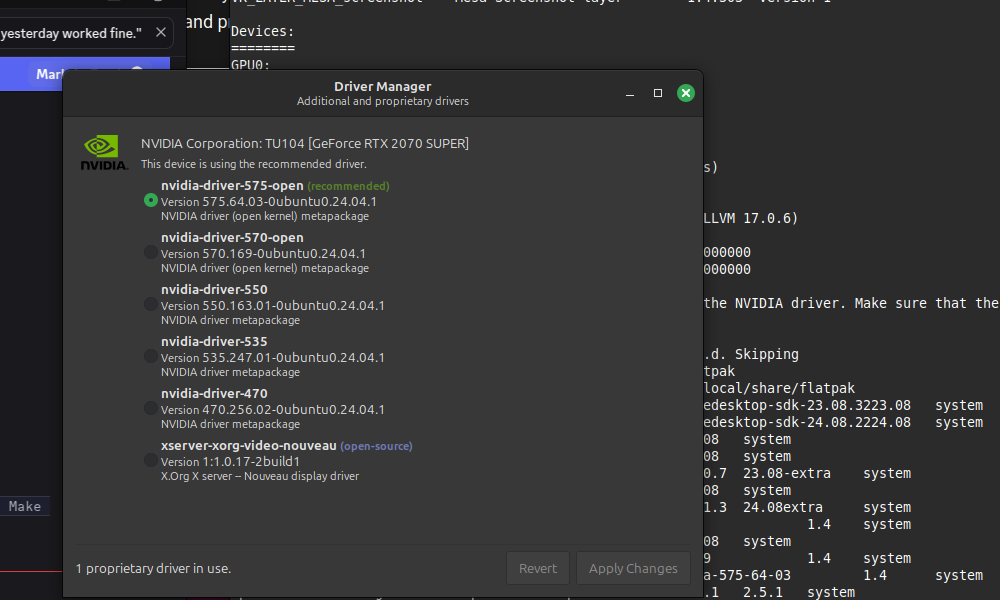The width and height of the screenshot is (1000, 600).
Task: Choose the nvidia-driver-535 radio option
Action: (151, 356)
